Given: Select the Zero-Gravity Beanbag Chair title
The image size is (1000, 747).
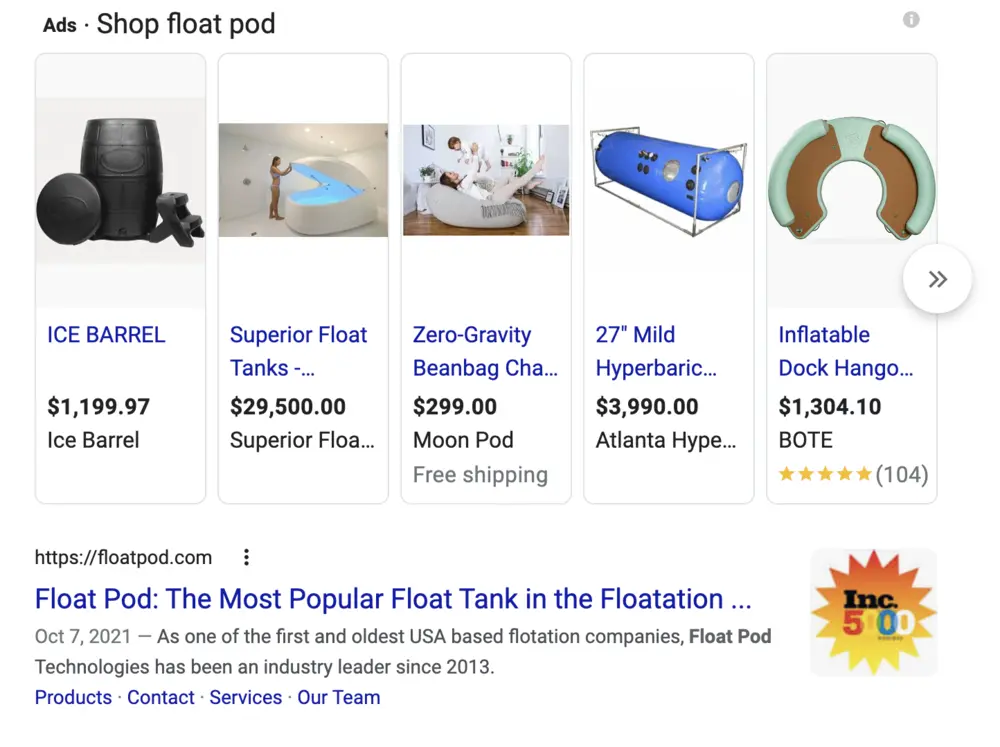Looking at the screenshot, I should tap(485, 351).
